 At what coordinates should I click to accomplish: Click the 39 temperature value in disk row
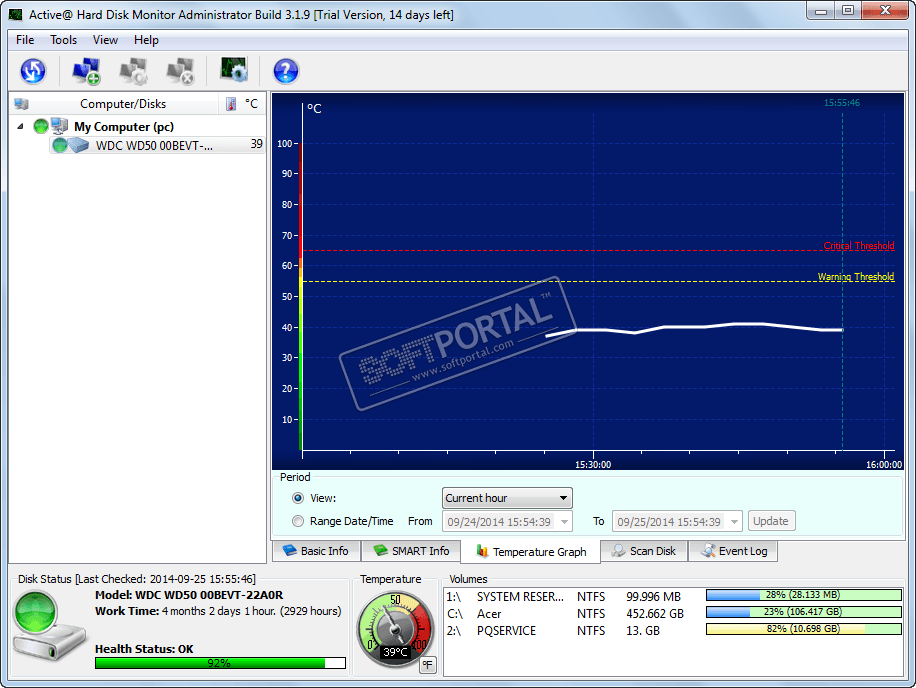256,144
